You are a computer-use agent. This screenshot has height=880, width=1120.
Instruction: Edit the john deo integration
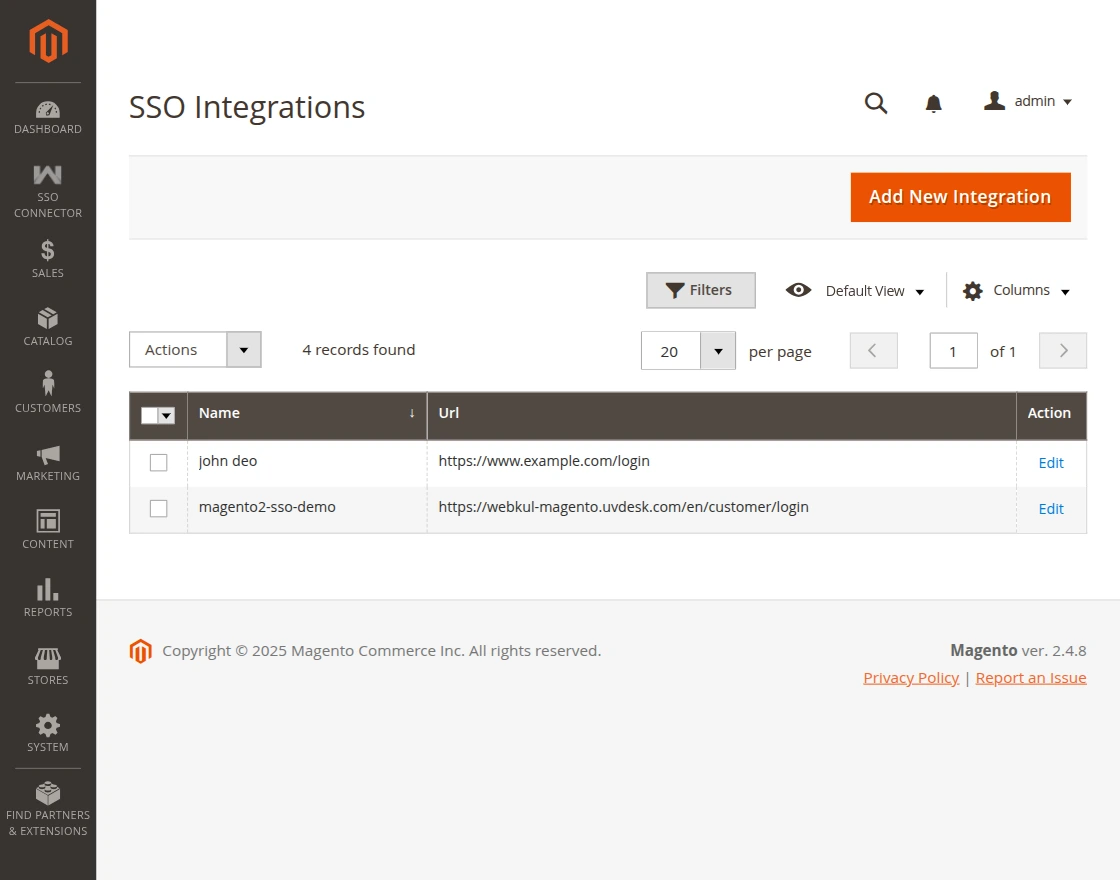click(1051, 462)
